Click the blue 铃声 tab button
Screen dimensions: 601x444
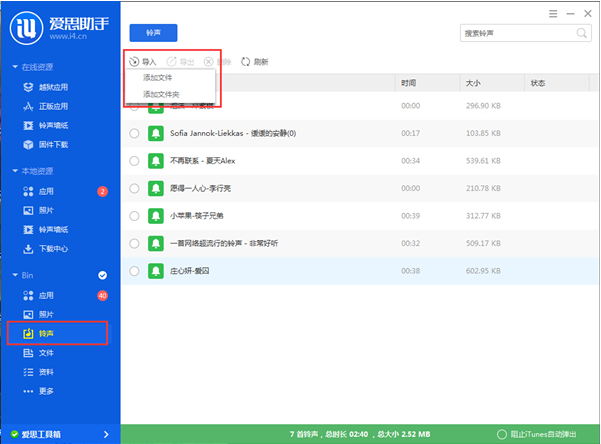(153, 33)
